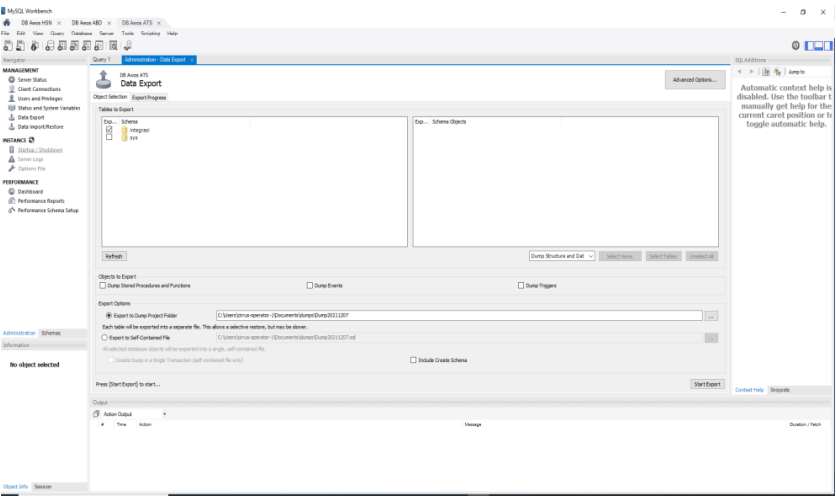The height and width of the screenshot is (498, 836).
Task: Expand the Action Output dropdown
Action: pos(164,414)
